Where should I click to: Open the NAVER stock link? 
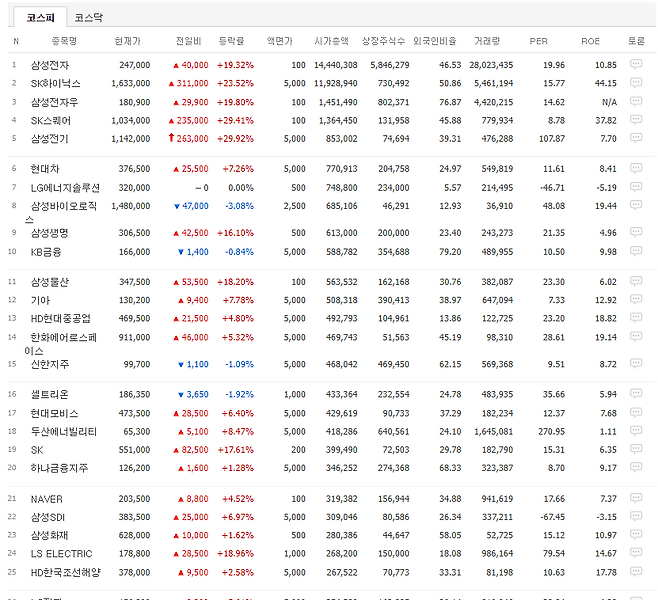tap(47, 499)
